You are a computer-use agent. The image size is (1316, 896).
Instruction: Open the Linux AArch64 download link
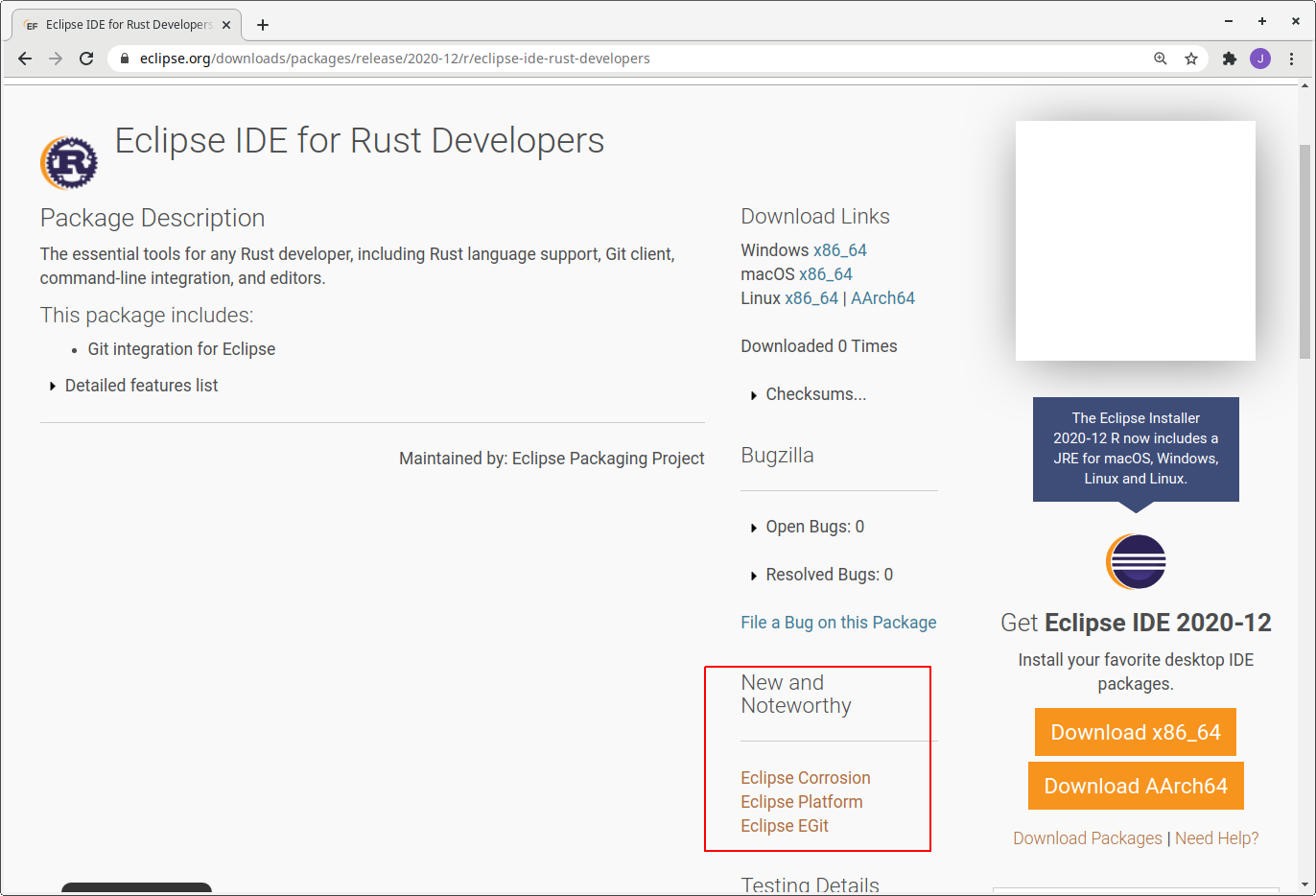pos(882,298)
